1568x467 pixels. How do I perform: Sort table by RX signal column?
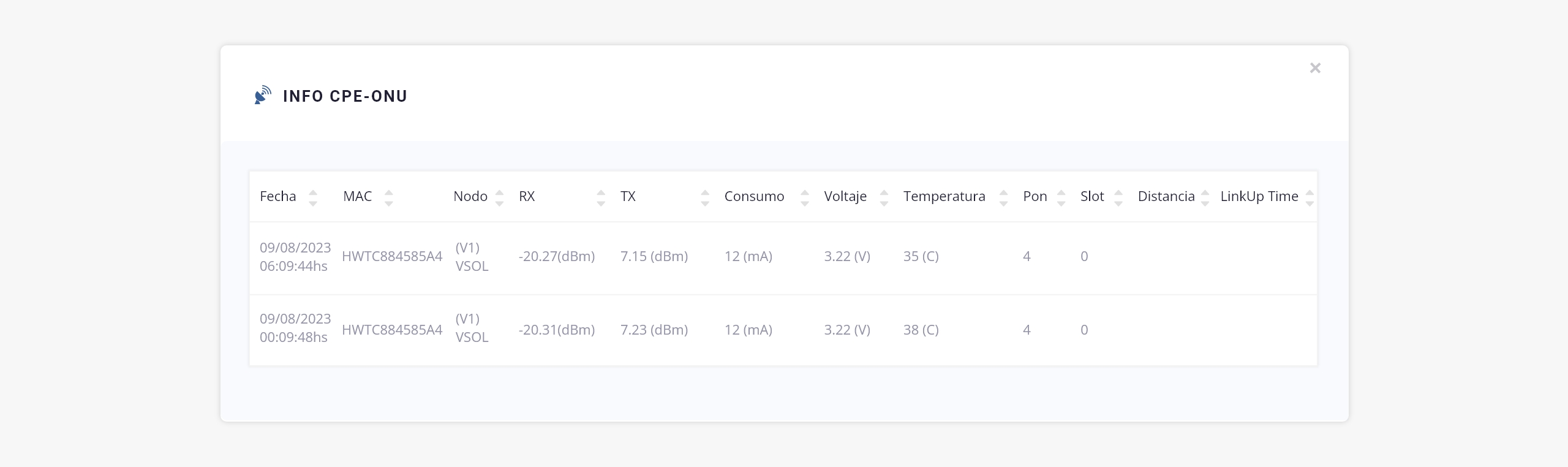pos(527,197)
